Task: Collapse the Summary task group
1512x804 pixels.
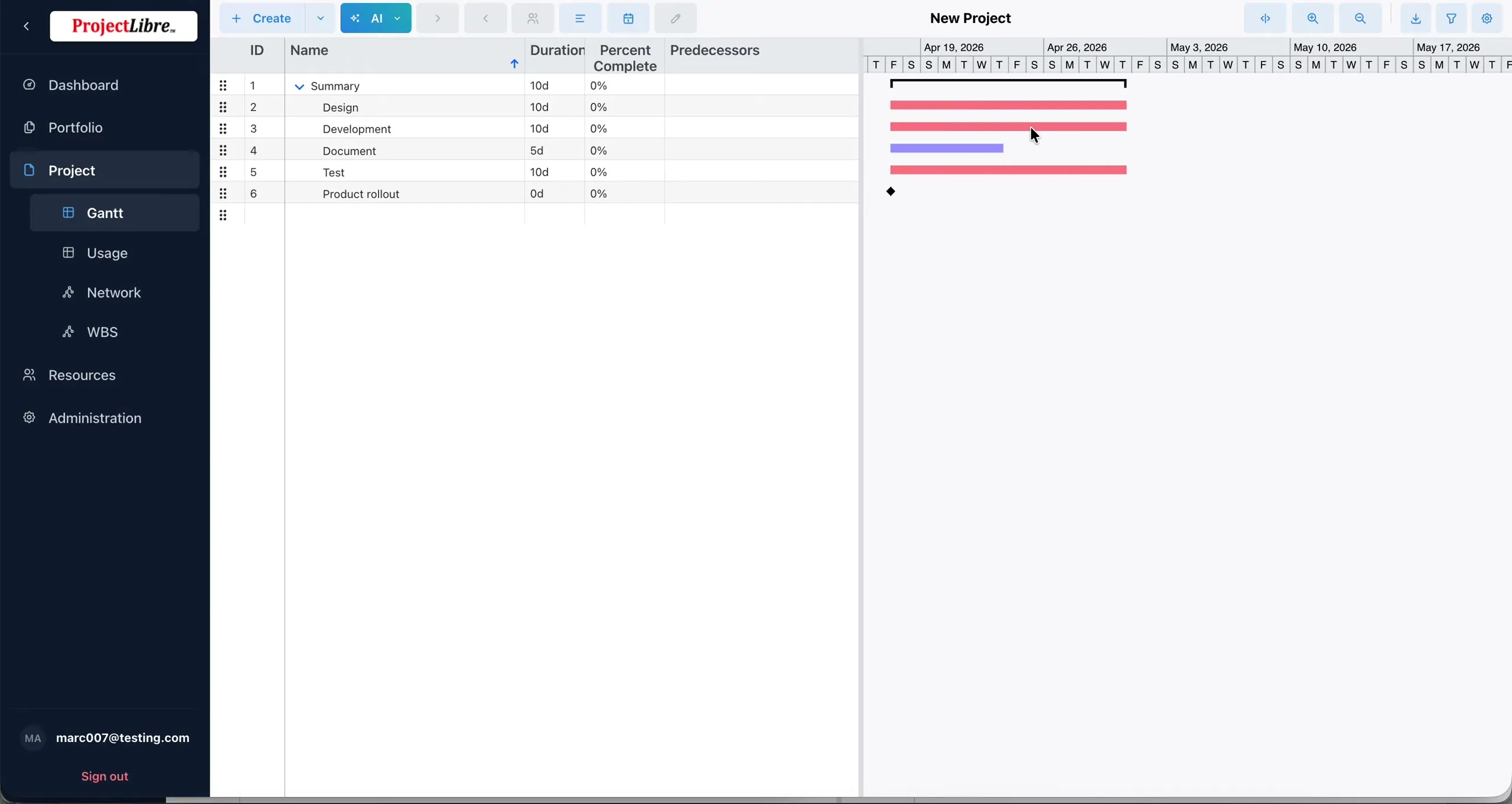Action: point(299,87)
